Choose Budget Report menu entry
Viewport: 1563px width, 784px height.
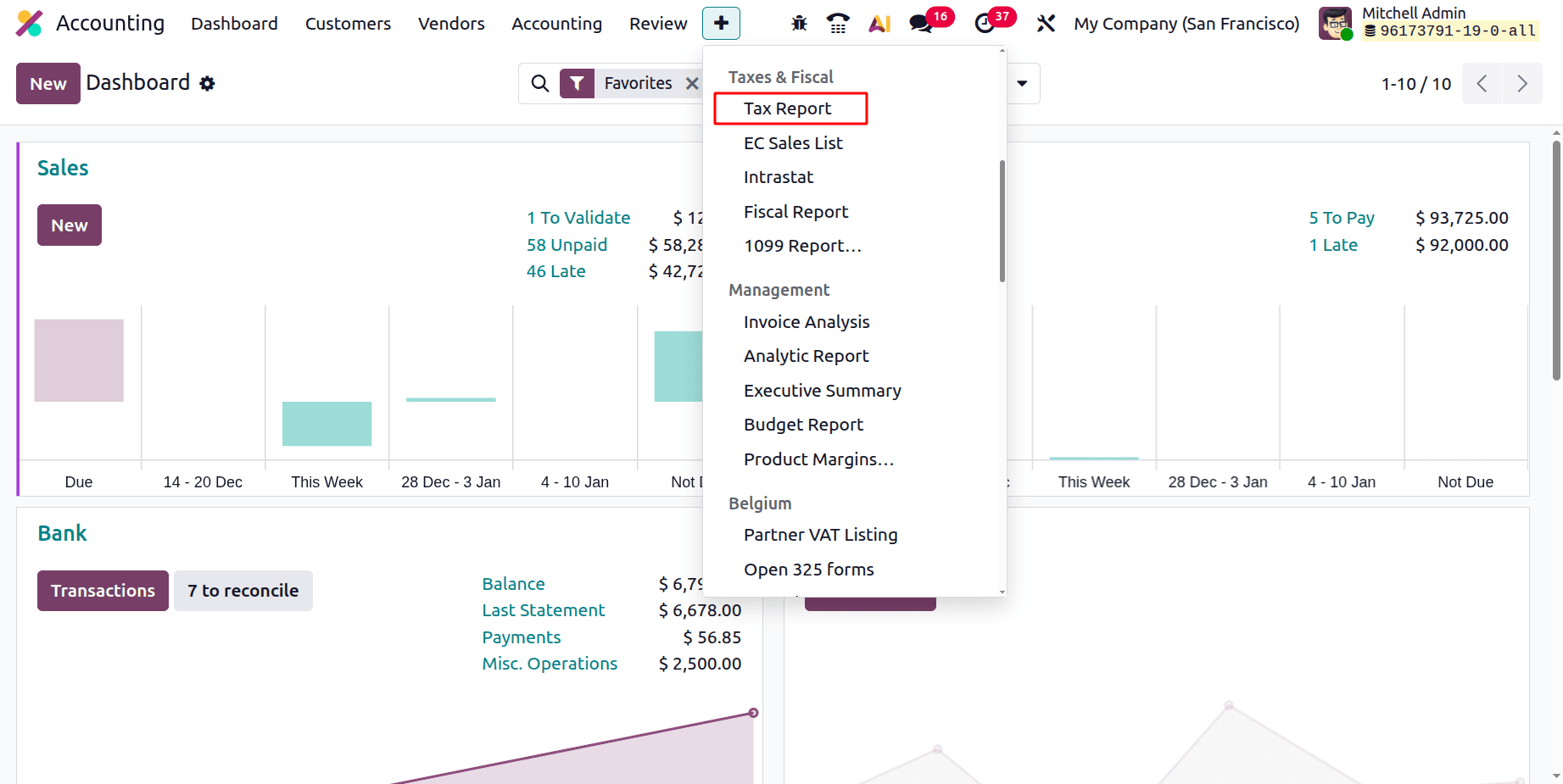pos(803,425)
